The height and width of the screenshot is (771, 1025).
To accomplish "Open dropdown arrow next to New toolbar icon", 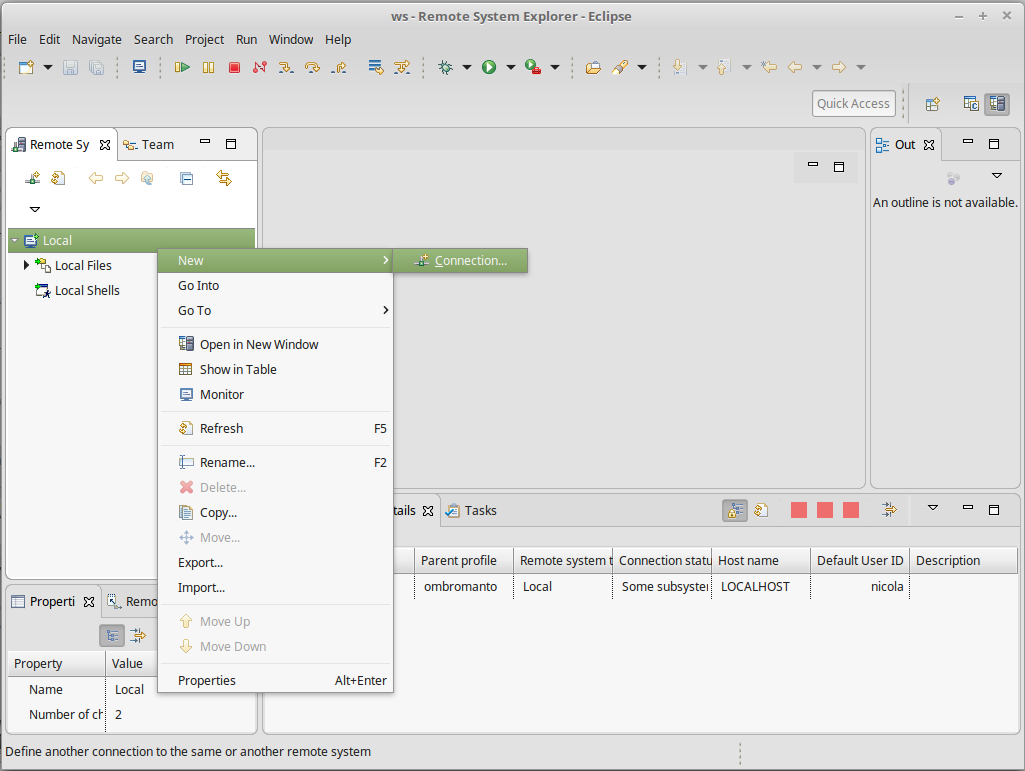I will pyautogui.click(x=48, y=67).
